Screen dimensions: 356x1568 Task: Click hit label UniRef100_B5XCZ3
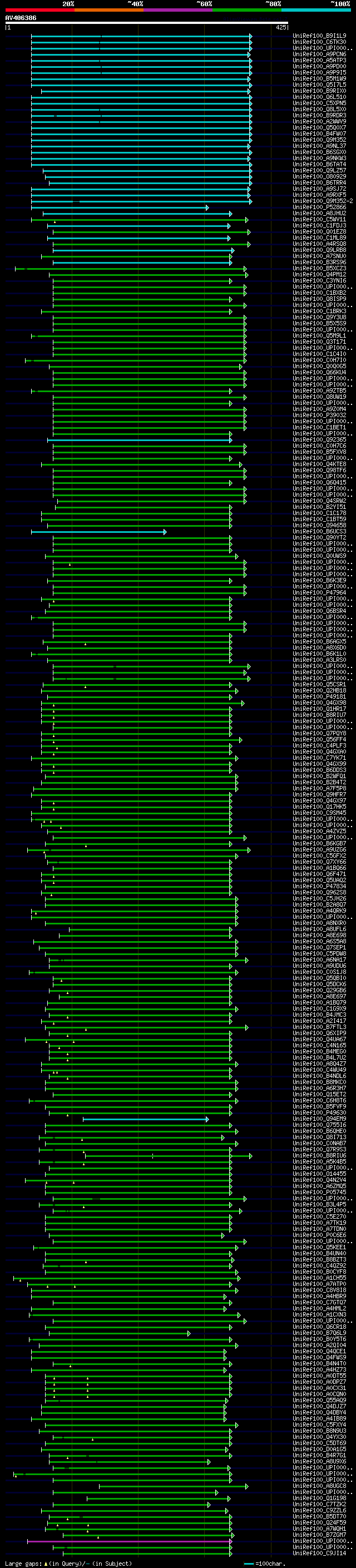coord(319,268)
